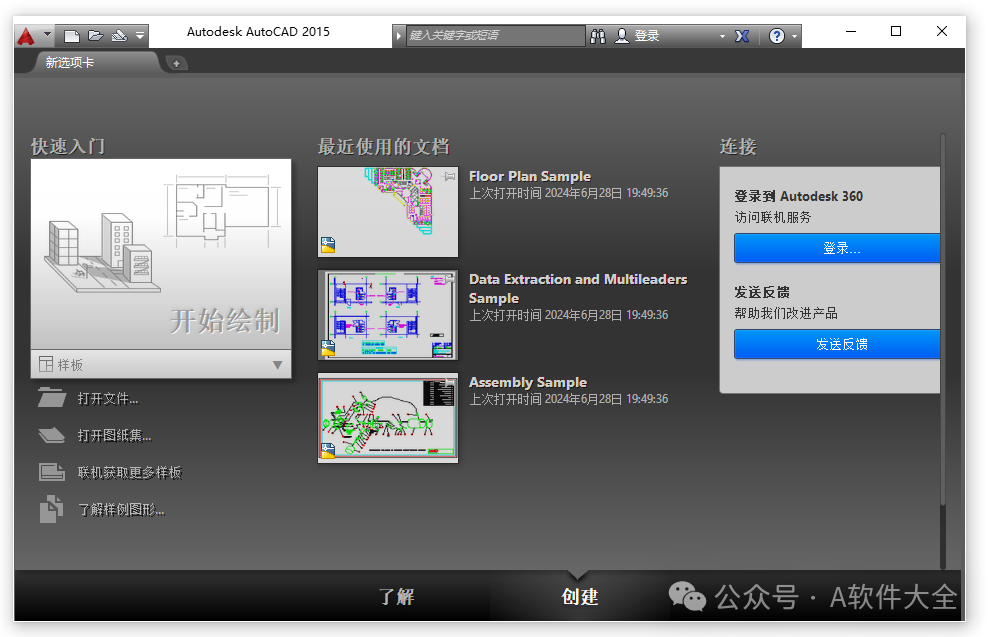Click the template grid icon beside 样板
Screen dimensions: 989x637
pyautogui.click(x=45, y=365)
